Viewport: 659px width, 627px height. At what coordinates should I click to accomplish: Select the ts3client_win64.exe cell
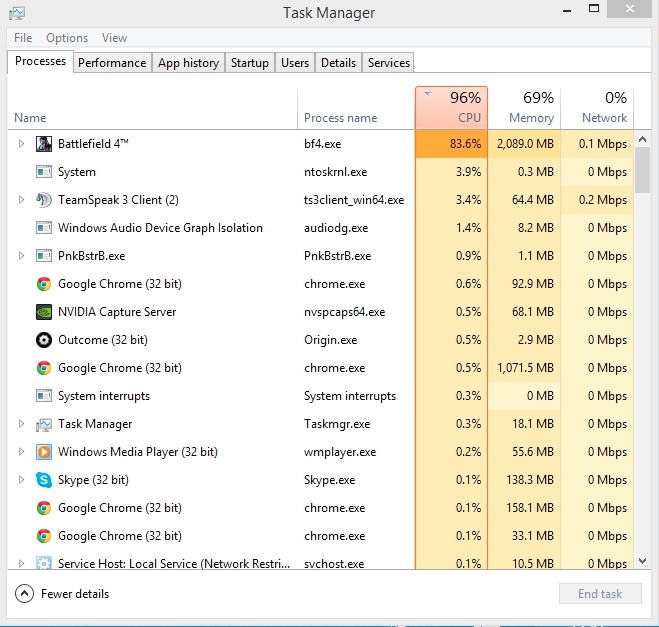(x=354, y=200)
